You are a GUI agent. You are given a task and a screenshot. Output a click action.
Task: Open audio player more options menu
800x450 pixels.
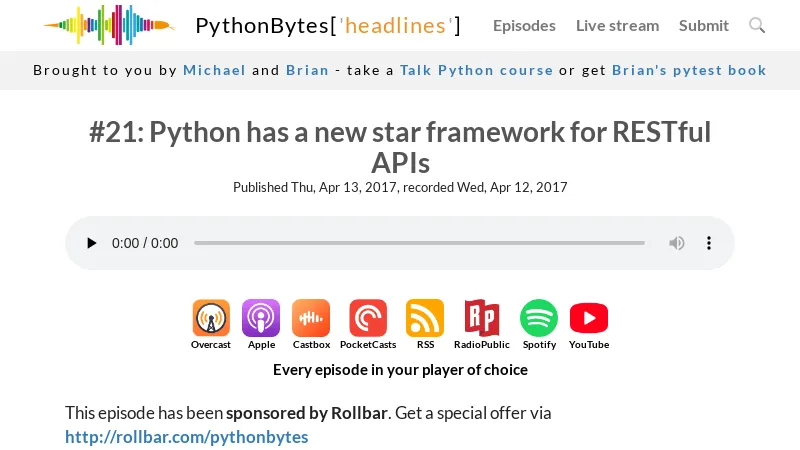pyautogui.click(x=709, y=243)
